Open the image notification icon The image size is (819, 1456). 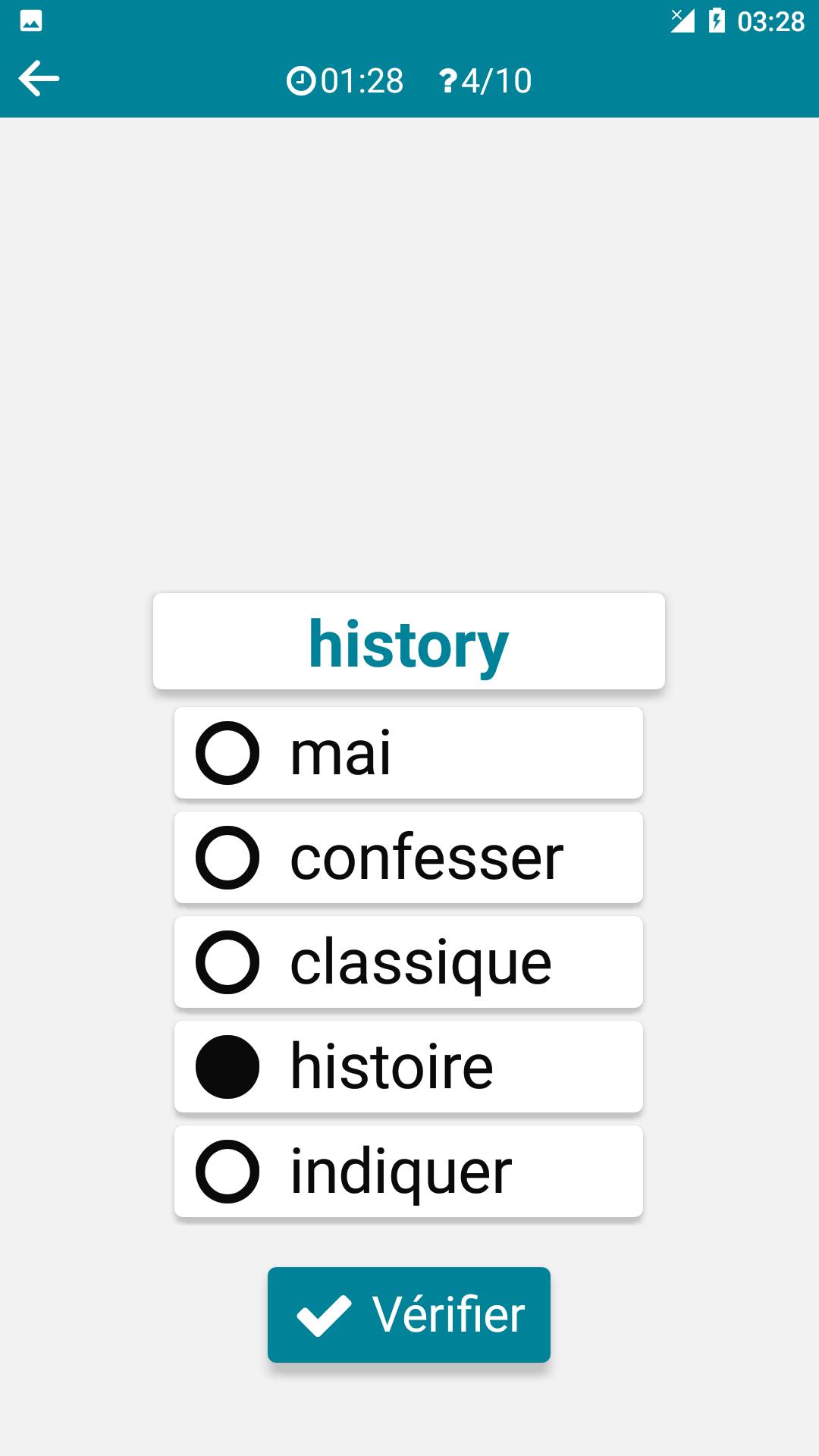pos(31,20)
